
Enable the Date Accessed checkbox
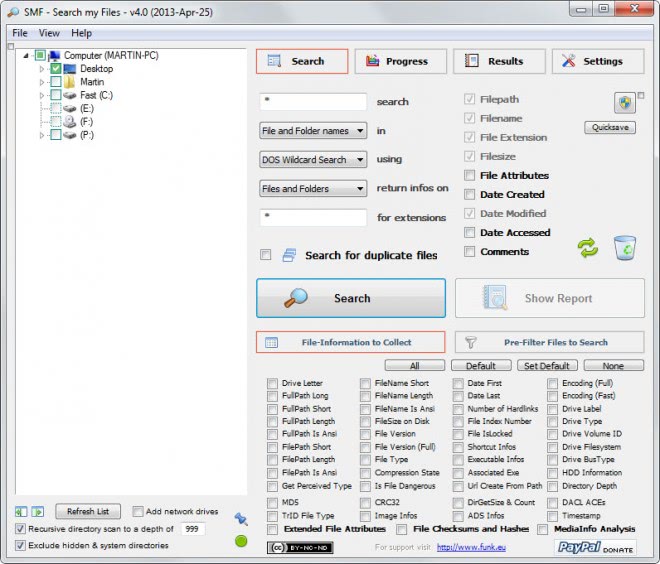pyautogui.click(x=469, y=232)
